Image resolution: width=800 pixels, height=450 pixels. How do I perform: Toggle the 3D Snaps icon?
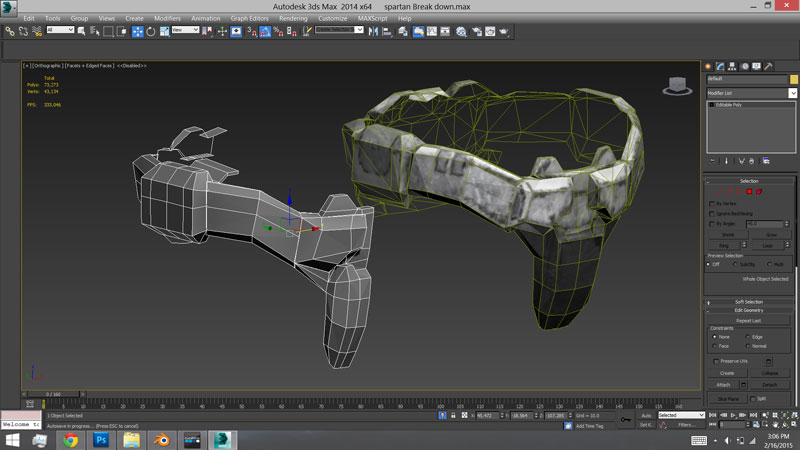click(252, 32)
